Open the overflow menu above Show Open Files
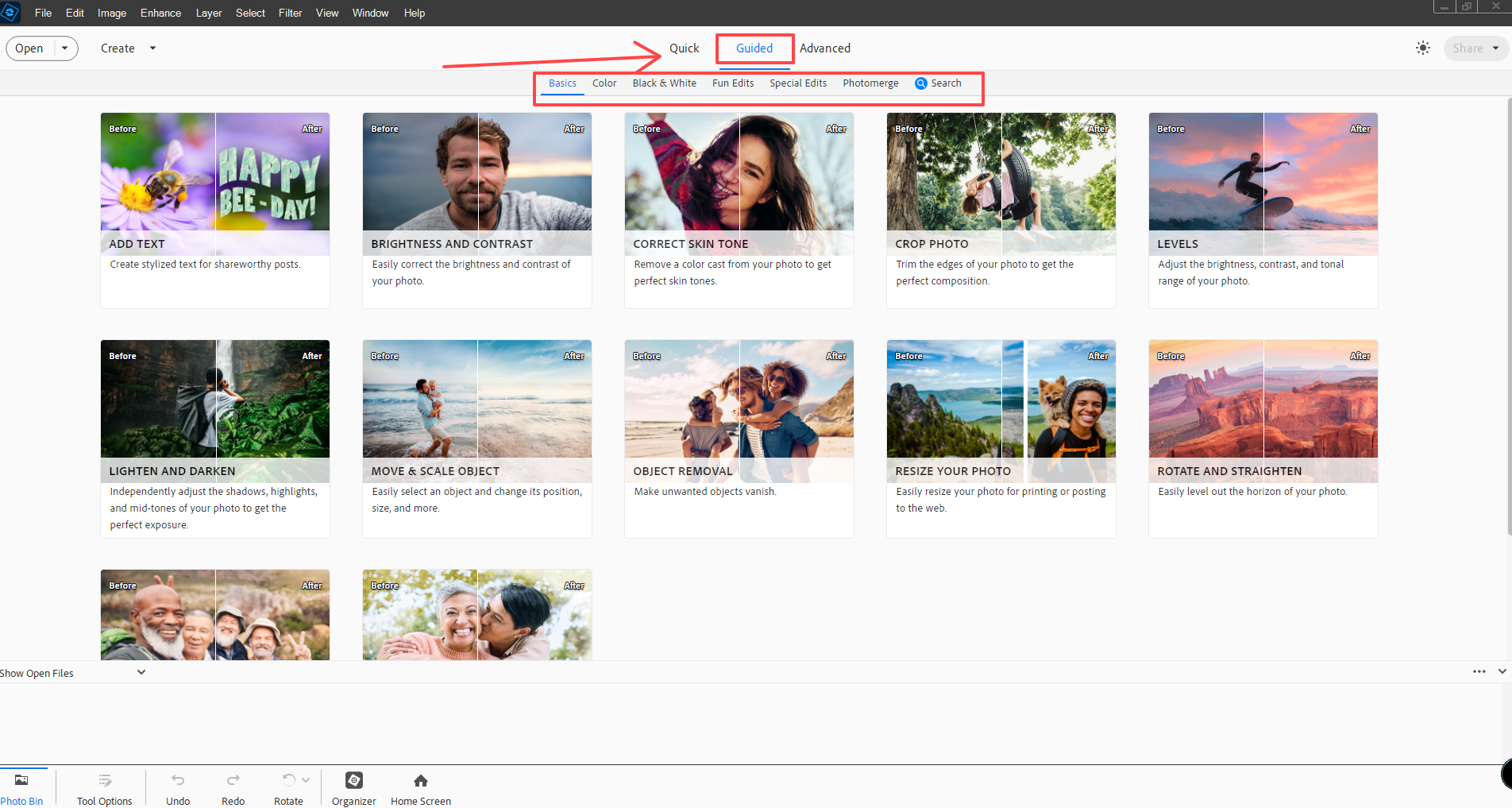1512x808 pixels. (1479, 671)
